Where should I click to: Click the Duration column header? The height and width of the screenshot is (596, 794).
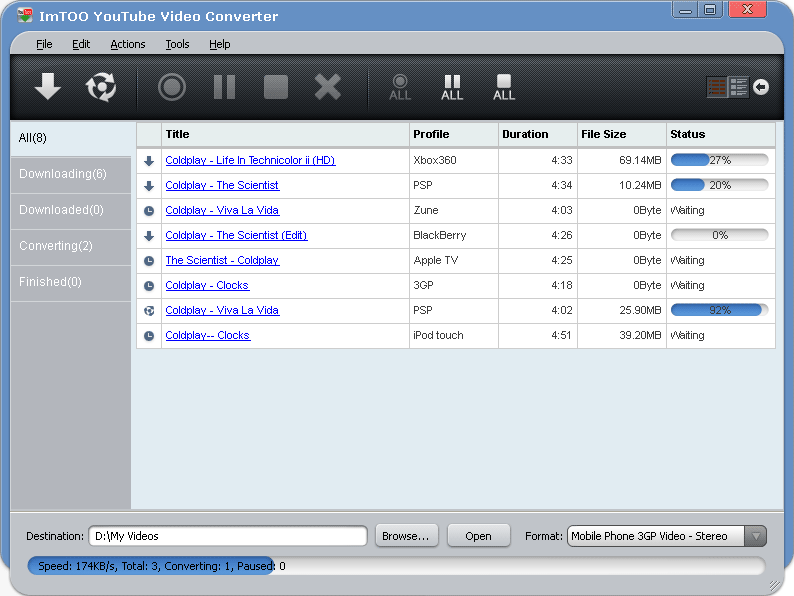coord(538,135)
